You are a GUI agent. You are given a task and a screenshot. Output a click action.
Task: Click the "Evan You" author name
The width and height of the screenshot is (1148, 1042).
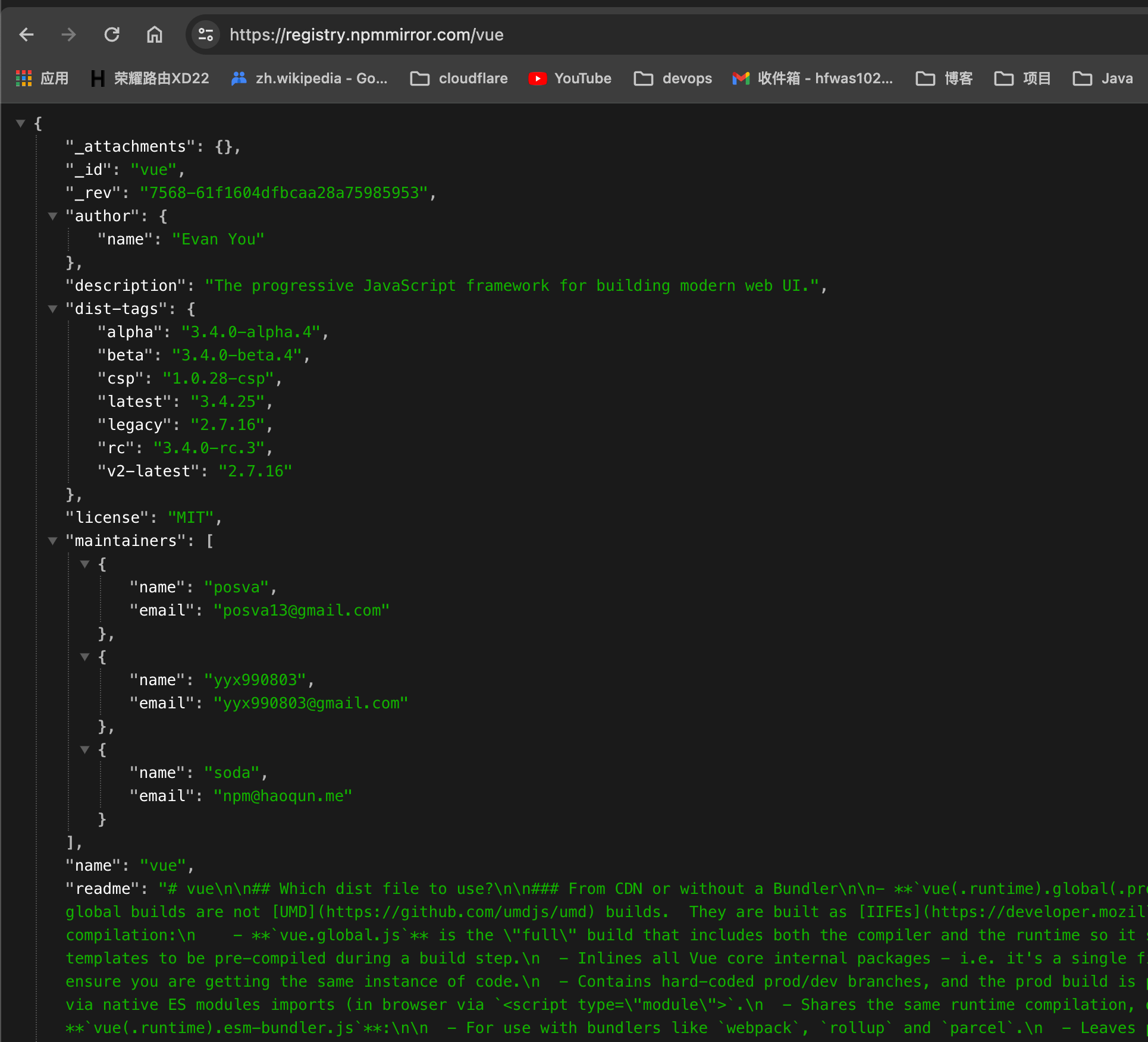(x=218, y=239)
